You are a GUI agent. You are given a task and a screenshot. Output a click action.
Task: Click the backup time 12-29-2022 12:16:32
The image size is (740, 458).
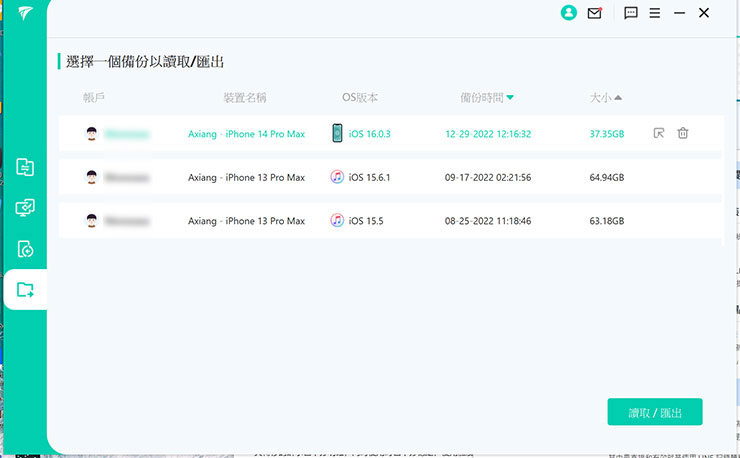(x=488, y=134)
